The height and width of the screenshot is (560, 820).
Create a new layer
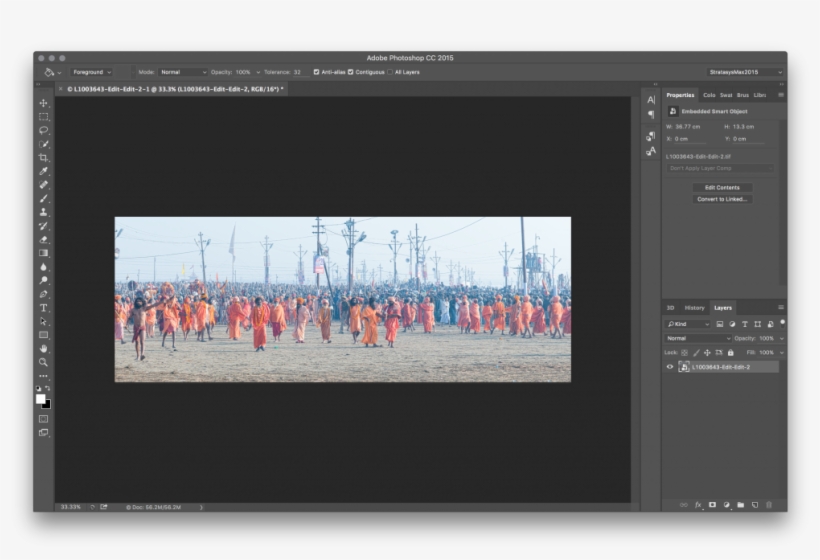pos(755,505)
